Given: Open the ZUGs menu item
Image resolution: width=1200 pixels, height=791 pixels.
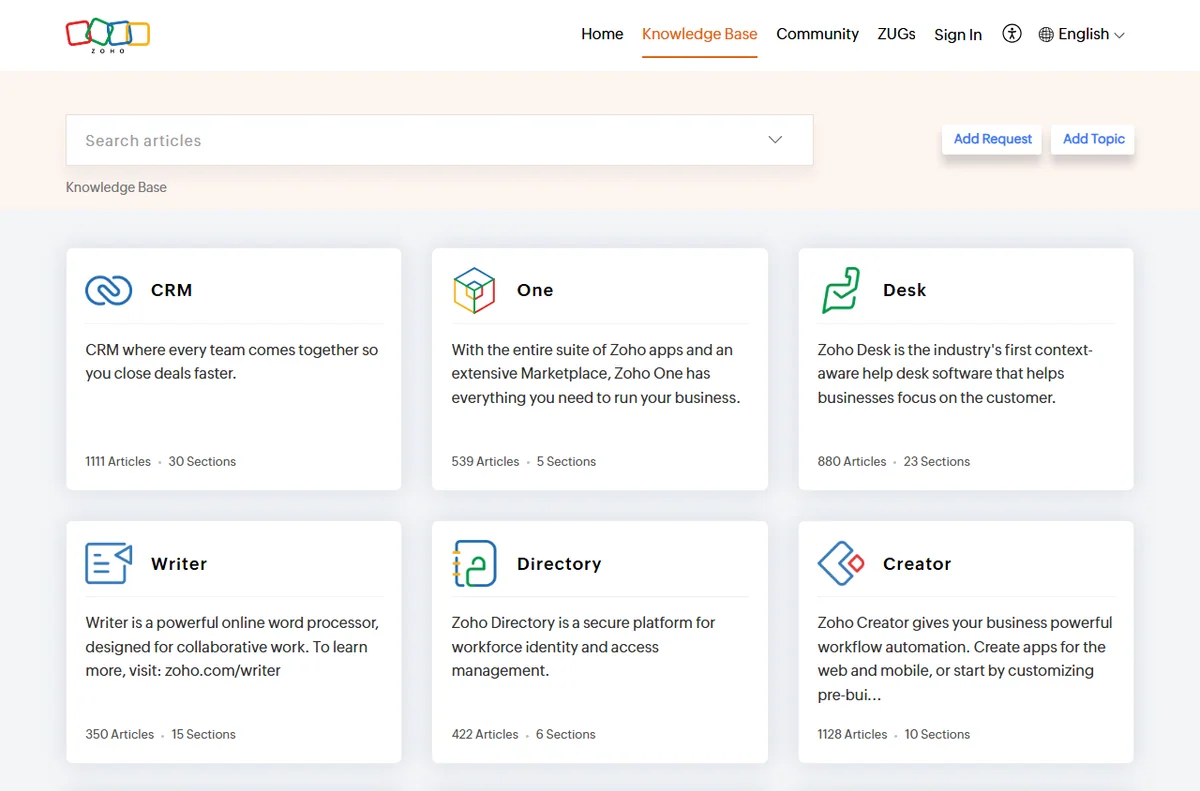Looking at the screenshot, I should pyautogui.click(x=896, y=34).
